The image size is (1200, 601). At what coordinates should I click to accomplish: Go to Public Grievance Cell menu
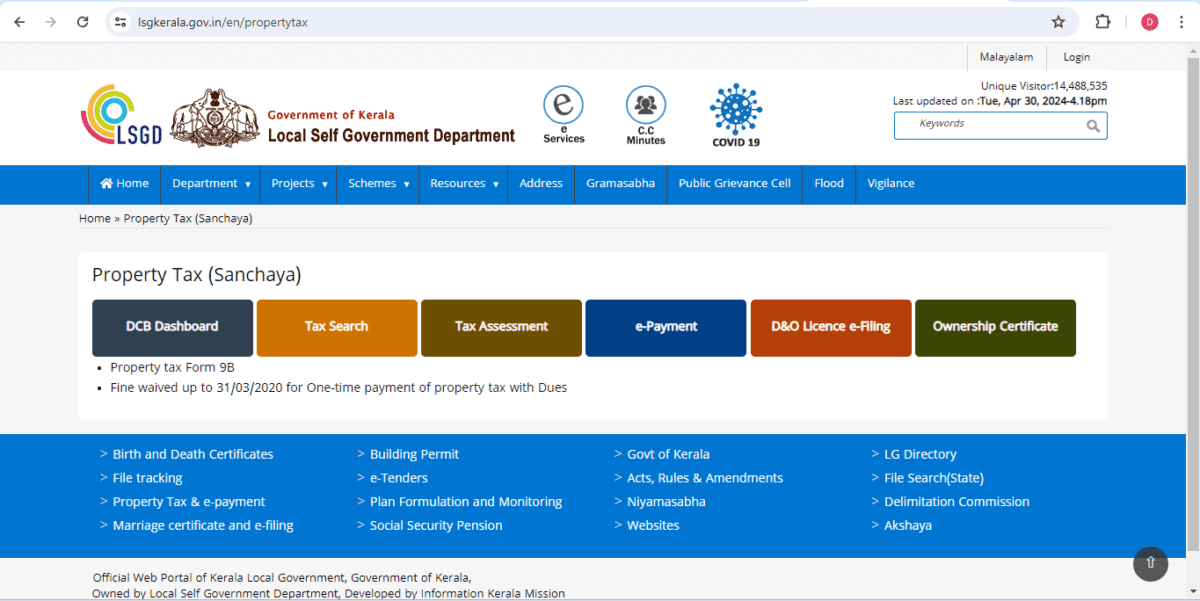[x=734, y=184]
